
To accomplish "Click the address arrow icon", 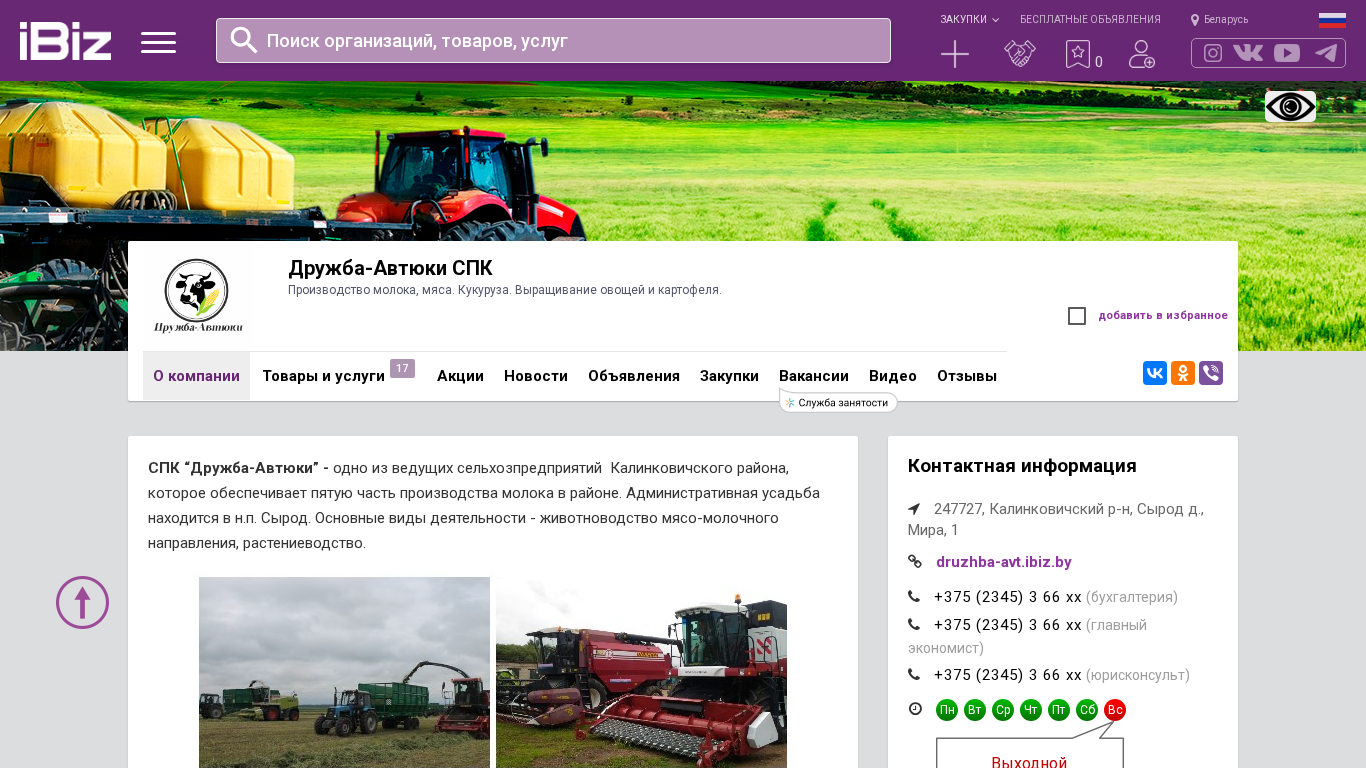I will 914,509.
